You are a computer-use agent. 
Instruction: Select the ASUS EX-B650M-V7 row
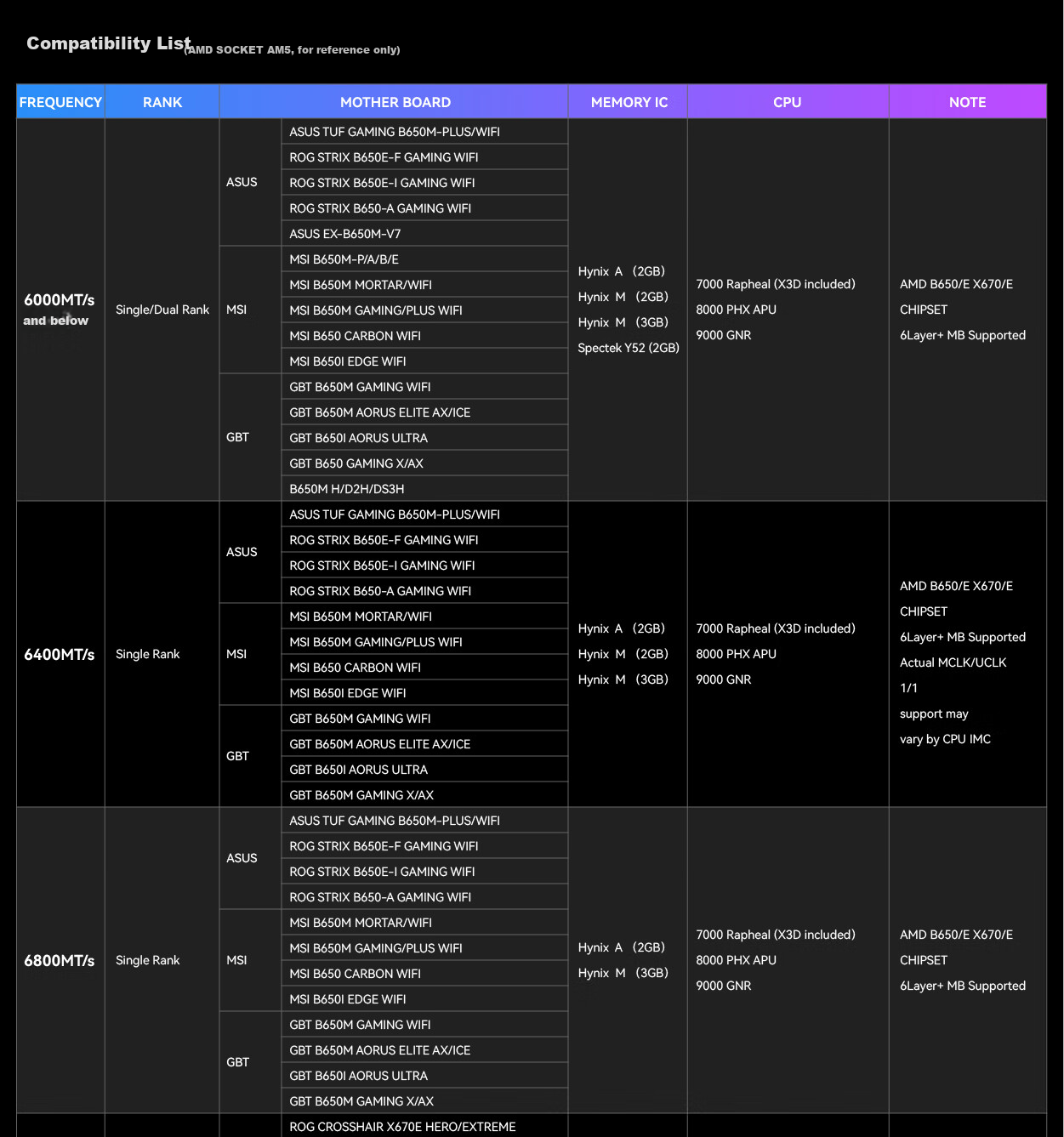424,234
